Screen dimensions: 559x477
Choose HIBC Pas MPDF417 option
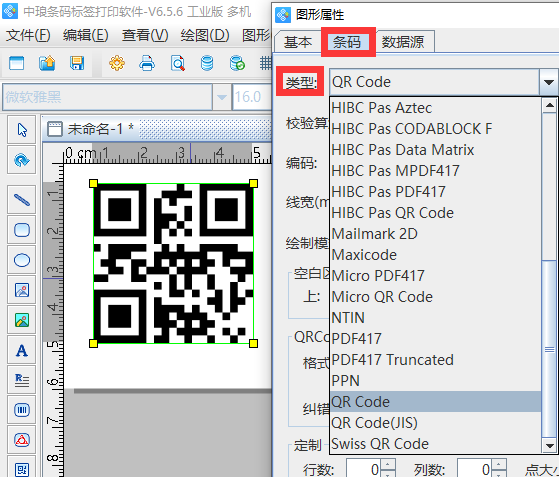point(435,171)
